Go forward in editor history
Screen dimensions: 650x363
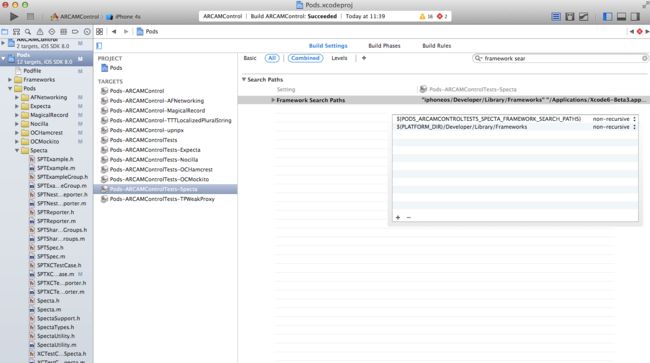(126, 31)
